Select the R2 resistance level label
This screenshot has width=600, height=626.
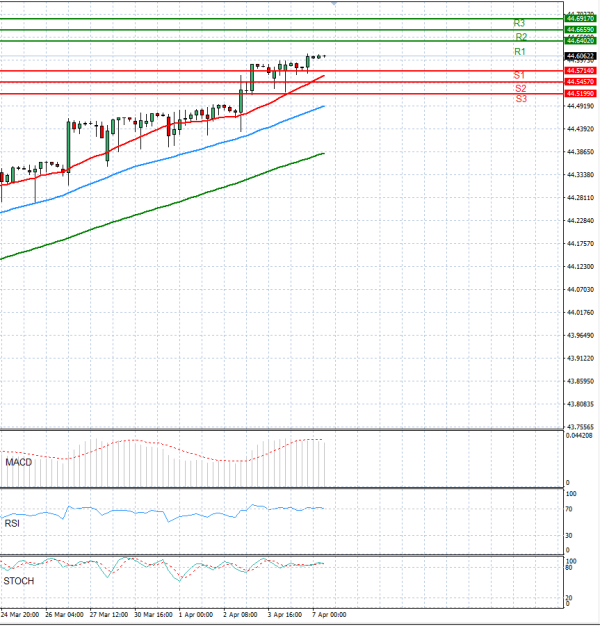point(521,37)
